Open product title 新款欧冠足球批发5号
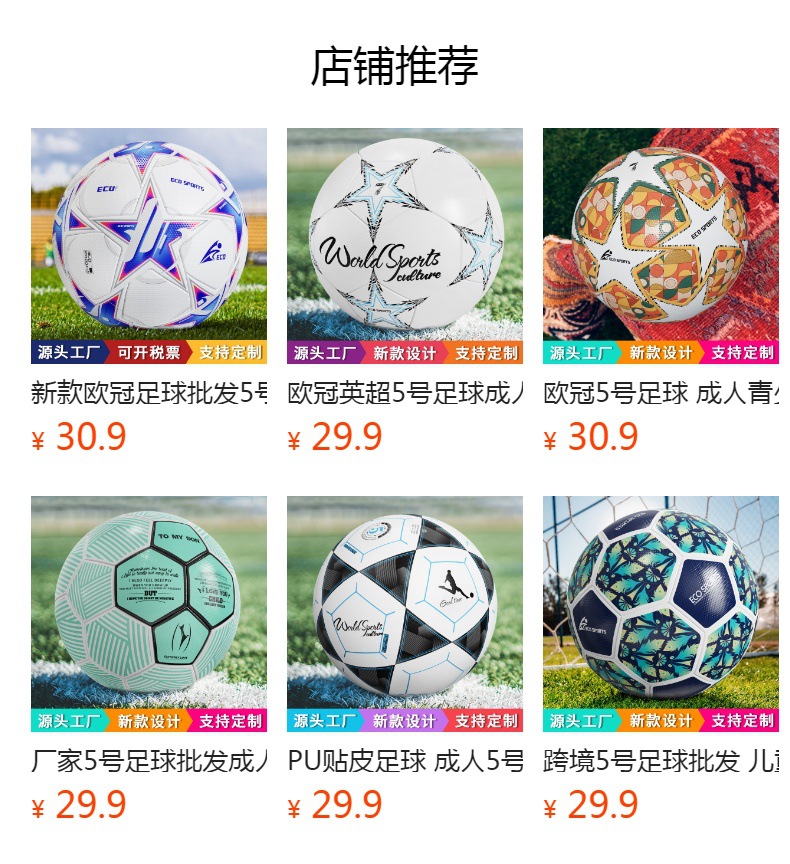This screenshot has width=790, height=864. tap(149, 393)
